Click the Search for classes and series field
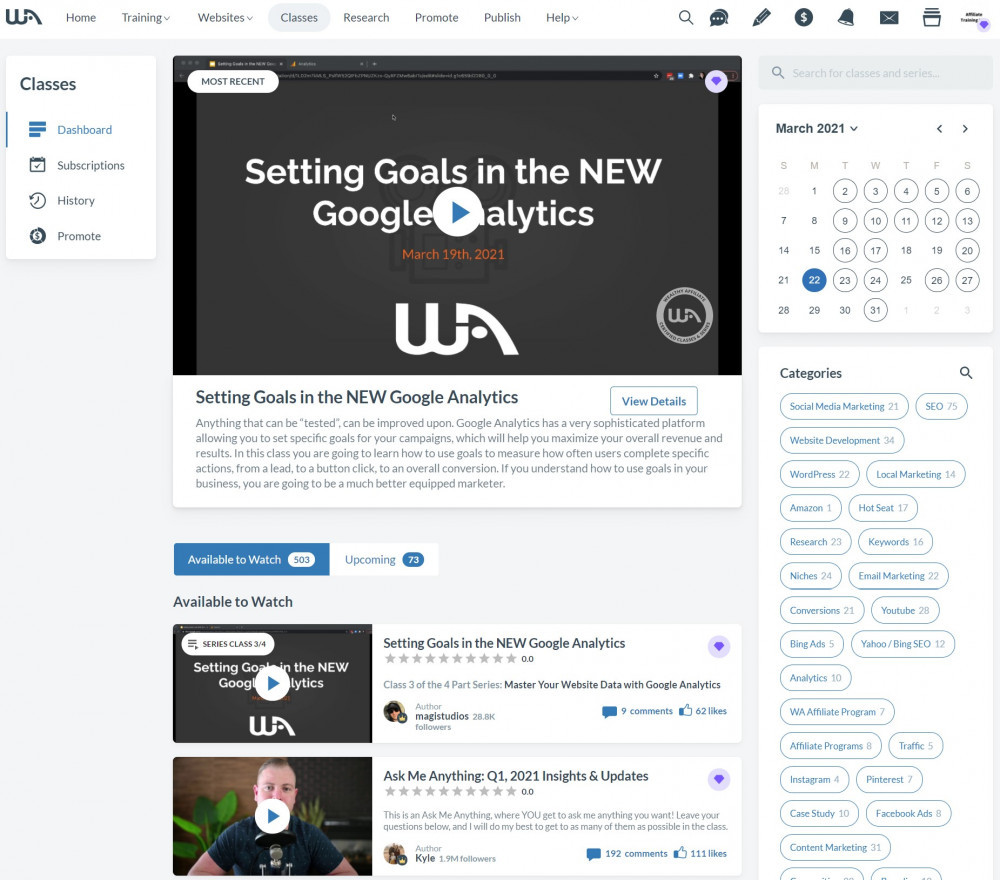1000x880 pixels. (875, 73)
